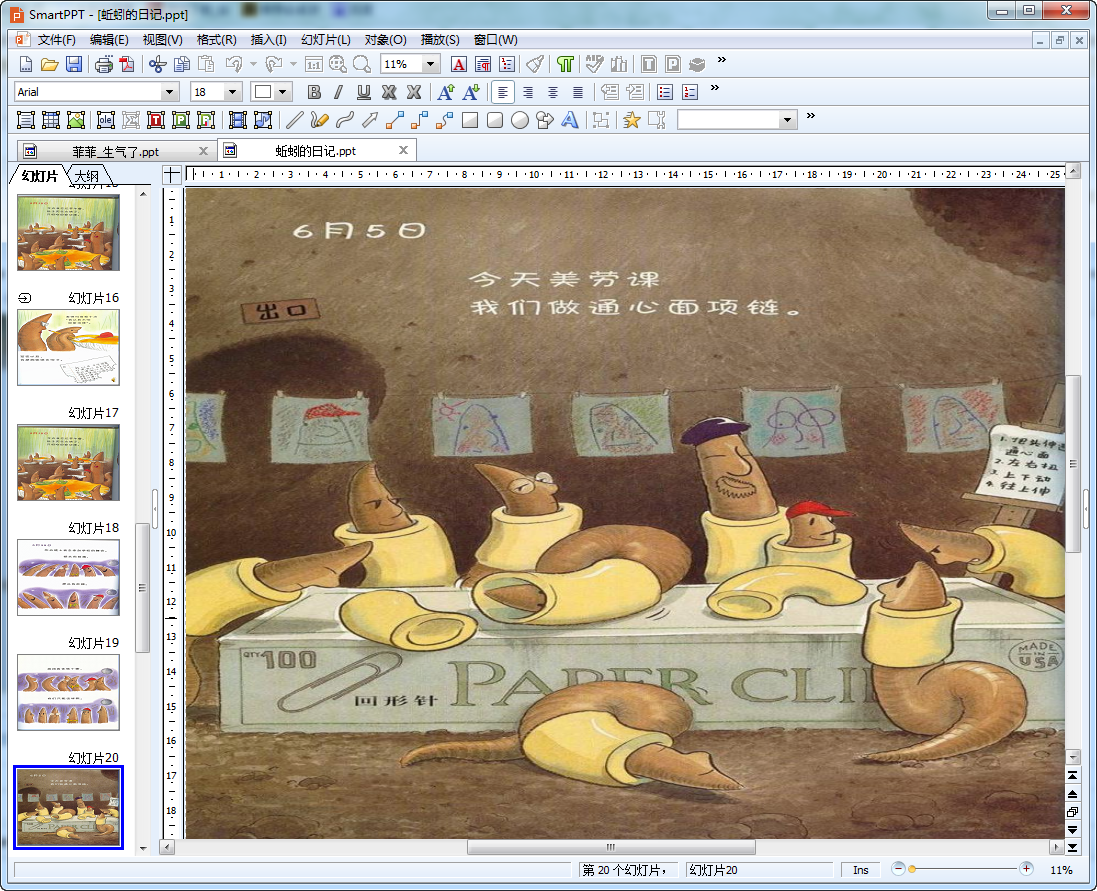This screenshot has width=1097, height=891.
Task: Switch to 大纲 outline tab
Action: coord(87,176)
